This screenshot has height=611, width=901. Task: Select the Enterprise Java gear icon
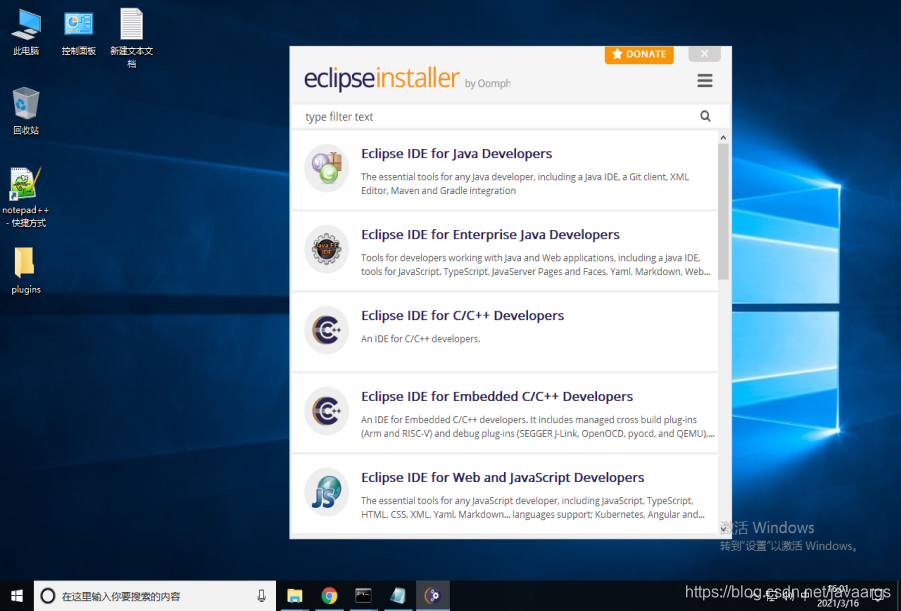326,249
